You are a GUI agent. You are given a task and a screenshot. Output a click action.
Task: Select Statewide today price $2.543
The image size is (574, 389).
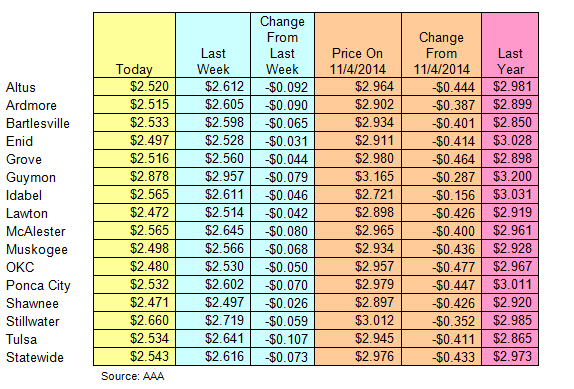point(149,356)
